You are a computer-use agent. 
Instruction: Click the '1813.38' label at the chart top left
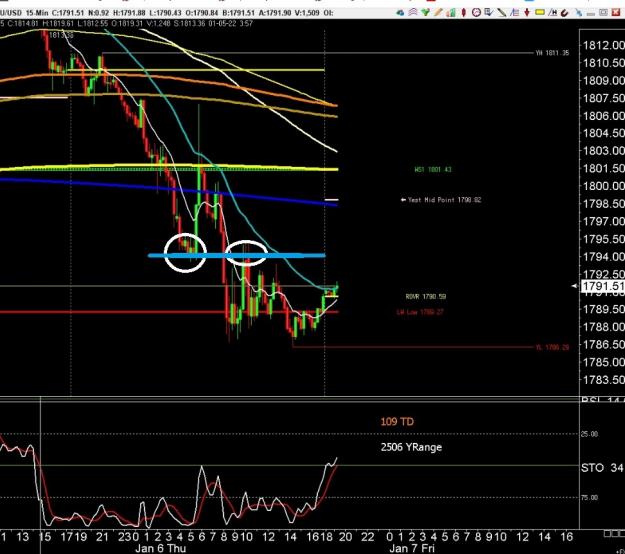(x=61, y=35)
